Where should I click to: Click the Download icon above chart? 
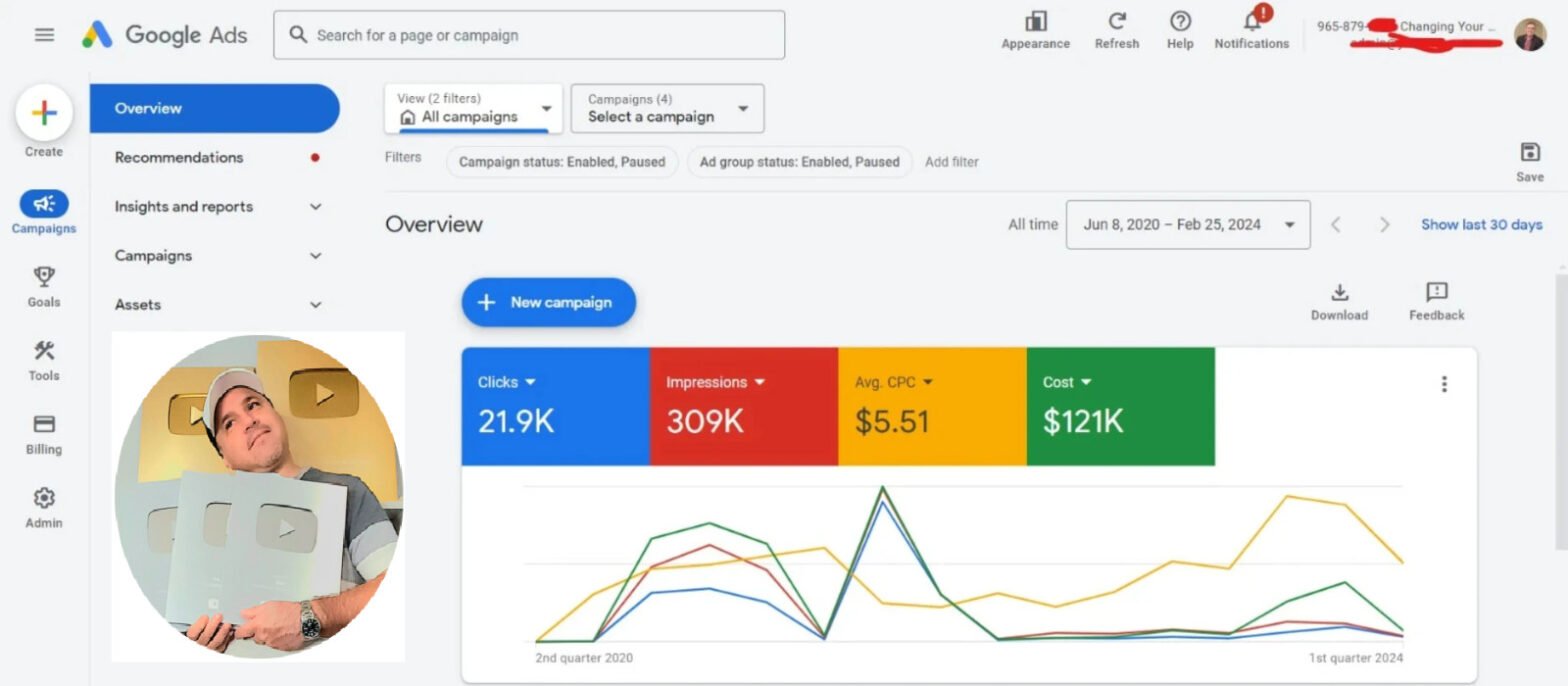coord(1339,293)
